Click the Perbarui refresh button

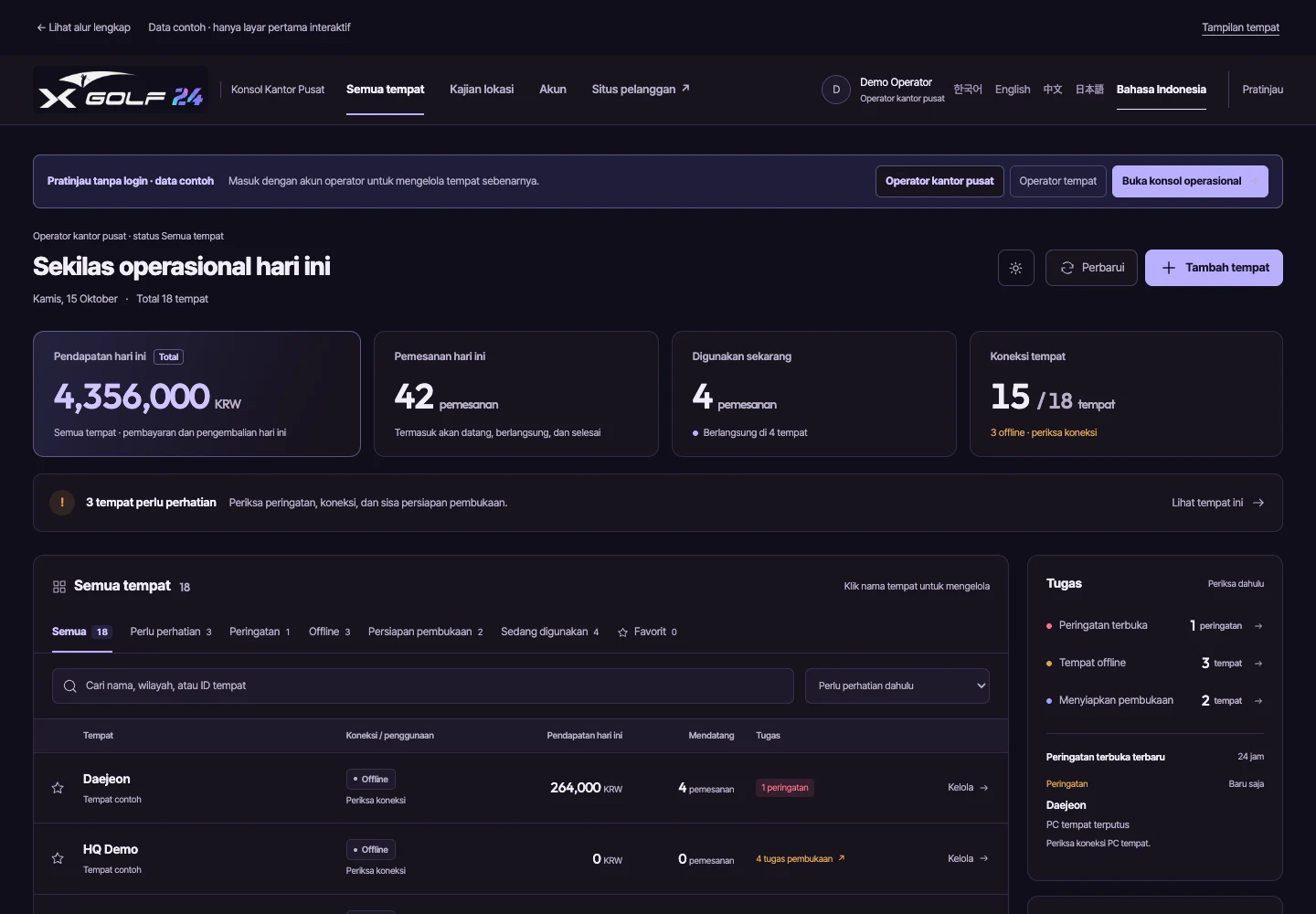coord(1091,268)
